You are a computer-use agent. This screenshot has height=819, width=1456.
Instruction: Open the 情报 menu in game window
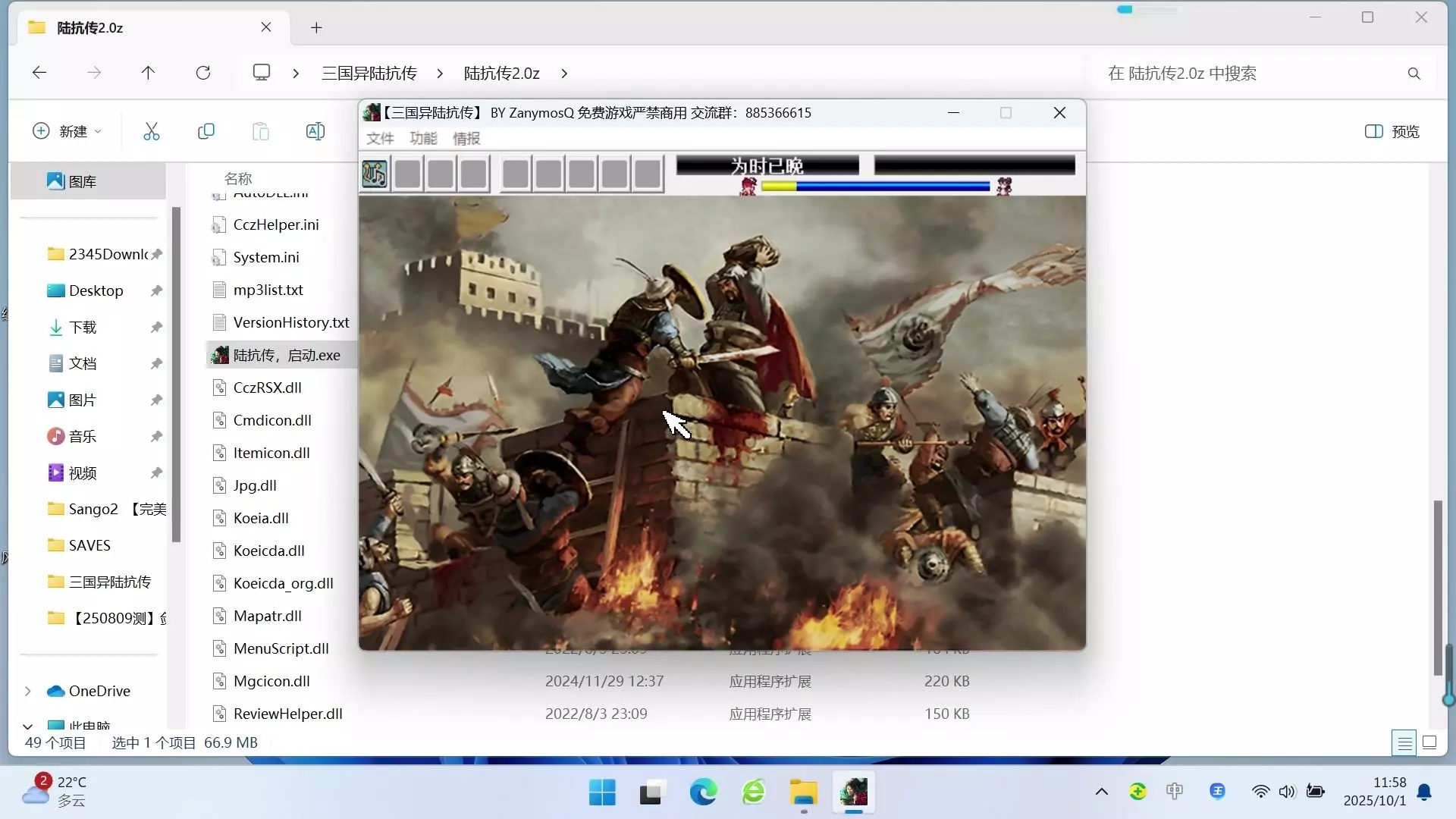pyautogui.click(x=466, y=138)
